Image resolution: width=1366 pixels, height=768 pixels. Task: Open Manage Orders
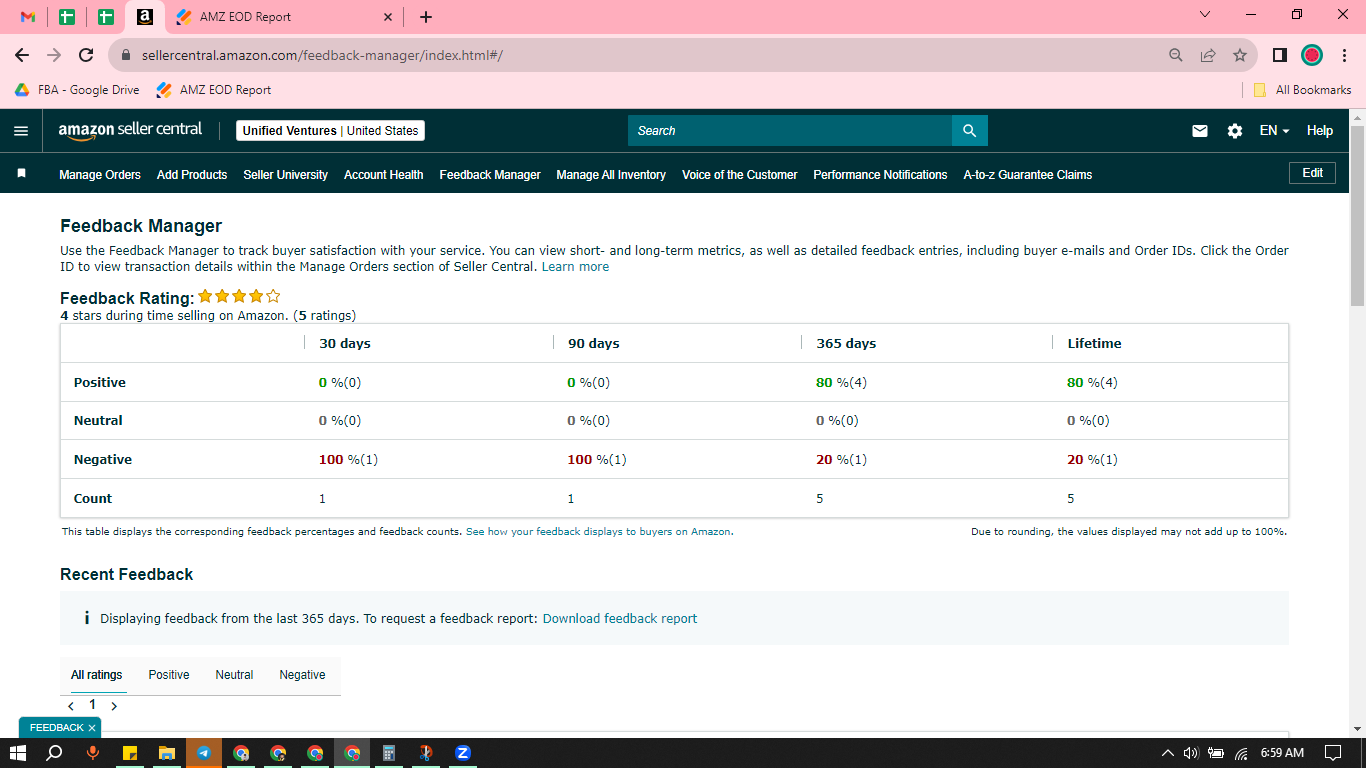coord(100,175)
